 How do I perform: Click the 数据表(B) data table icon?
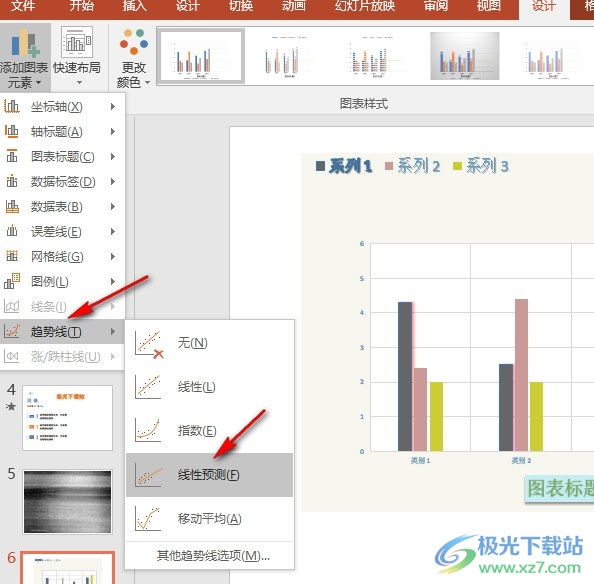(x=11, y=206)
